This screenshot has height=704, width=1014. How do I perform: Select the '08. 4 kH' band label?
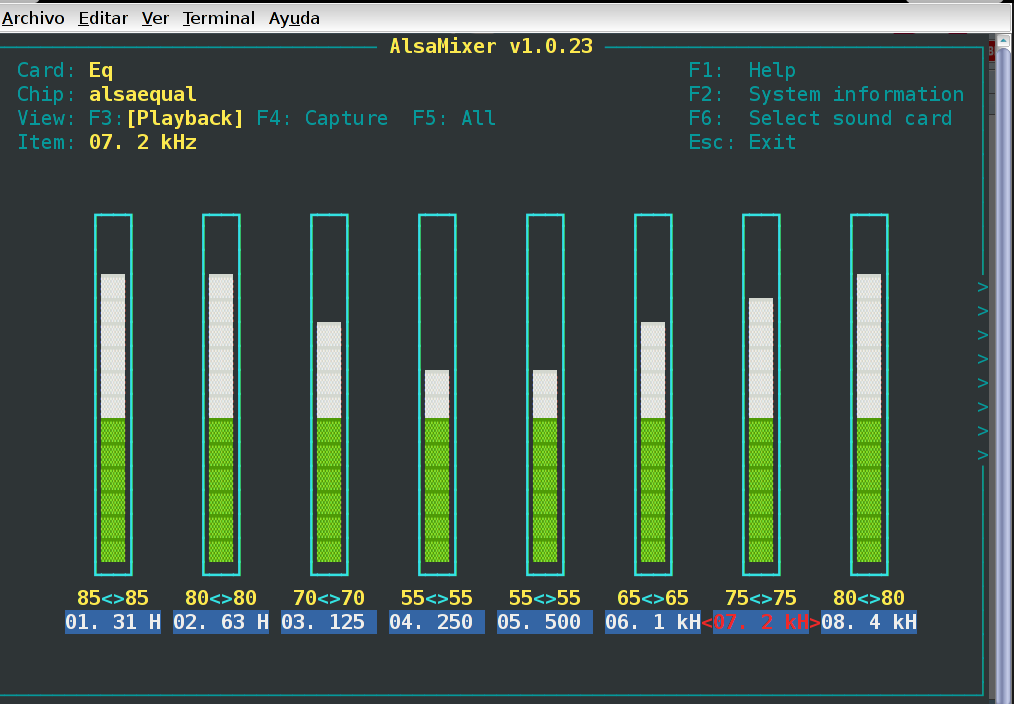pos(869,622)
